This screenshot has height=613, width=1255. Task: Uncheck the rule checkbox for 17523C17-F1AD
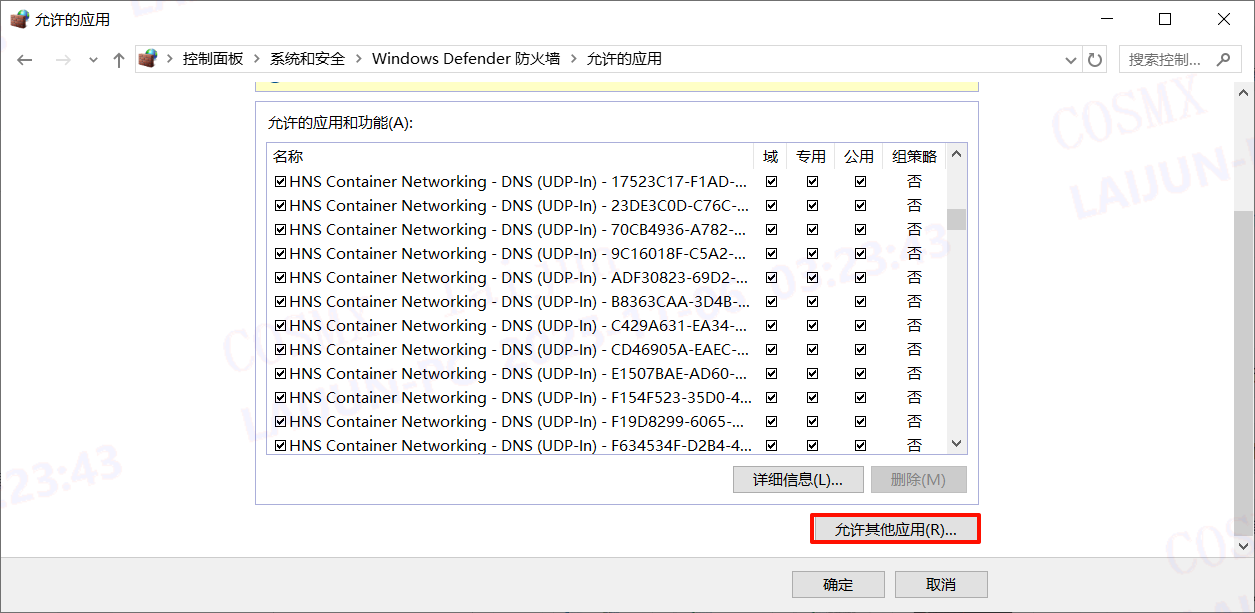pos(280,182)
